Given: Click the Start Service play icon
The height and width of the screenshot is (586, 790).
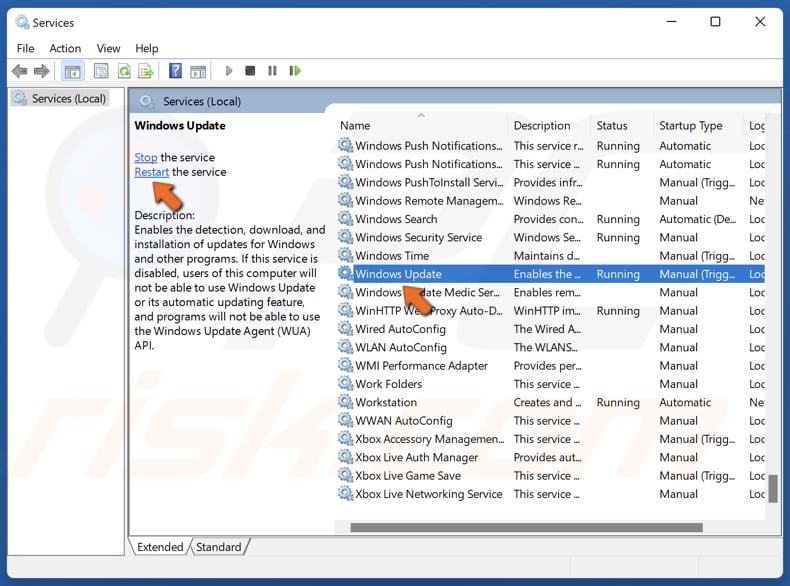Looking at the screenshot, I should 229,71.
